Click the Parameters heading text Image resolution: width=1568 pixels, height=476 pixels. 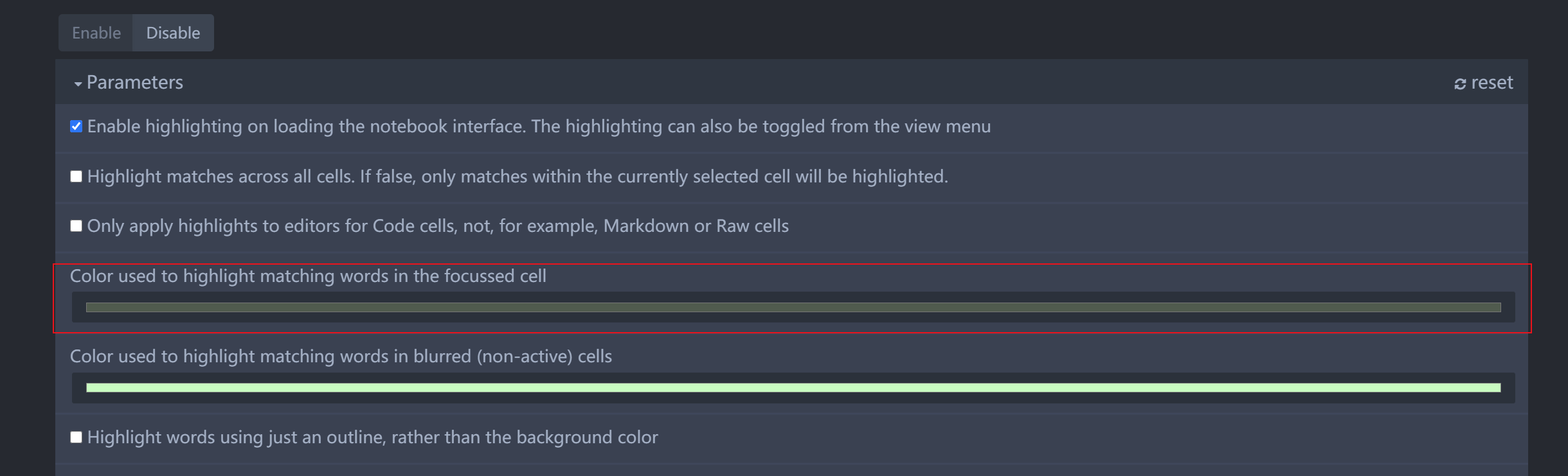click(135, 83)
